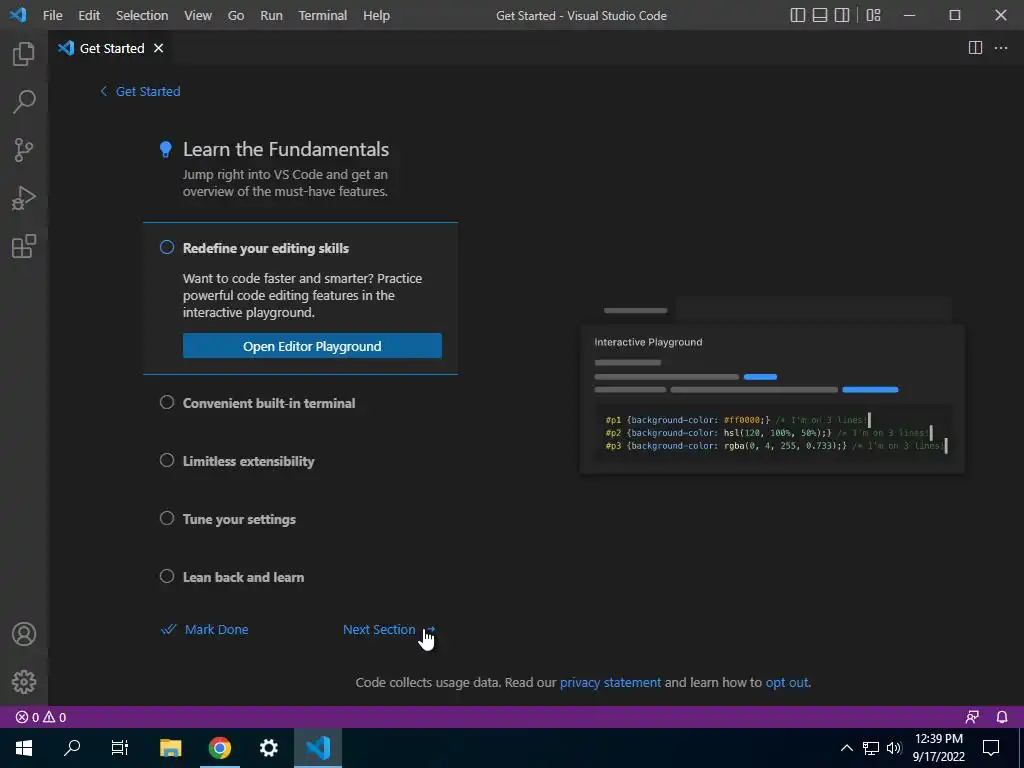Toggle Secondary Side Bar layout icon

(842, 15)
